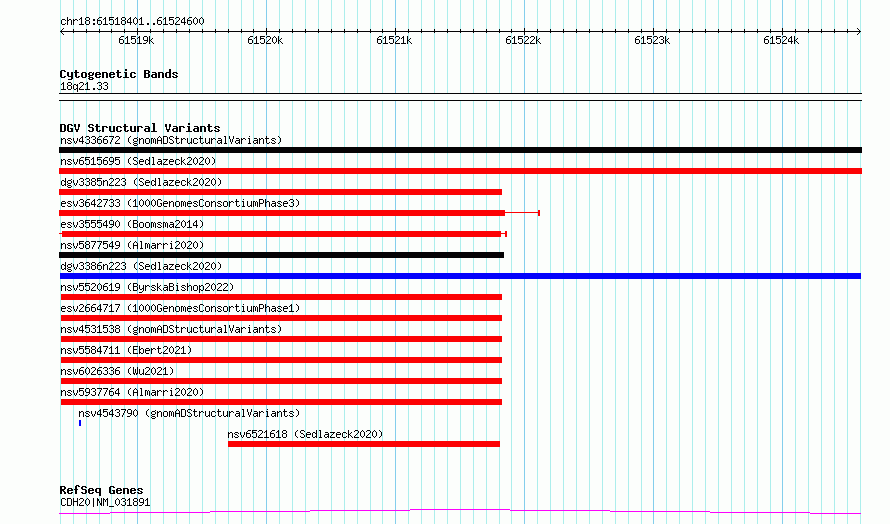Click the 61520k ruler label
The width and height of the screenshot is (890, 524).
(265, 41)
